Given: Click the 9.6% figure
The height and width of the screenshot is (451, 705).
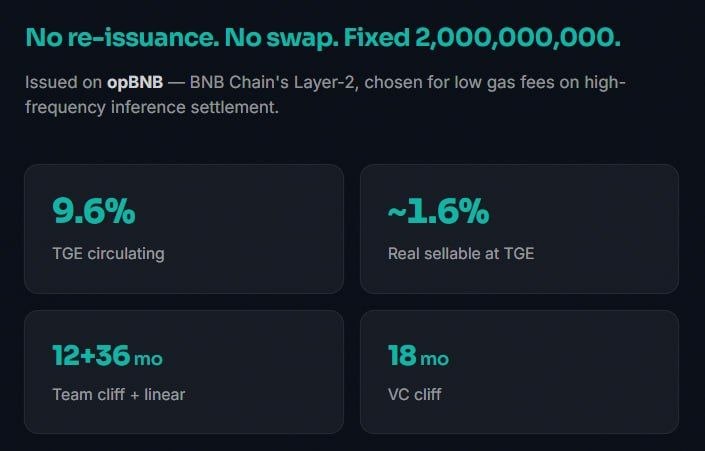Looking at the screenshot, I should click(94, 211).
